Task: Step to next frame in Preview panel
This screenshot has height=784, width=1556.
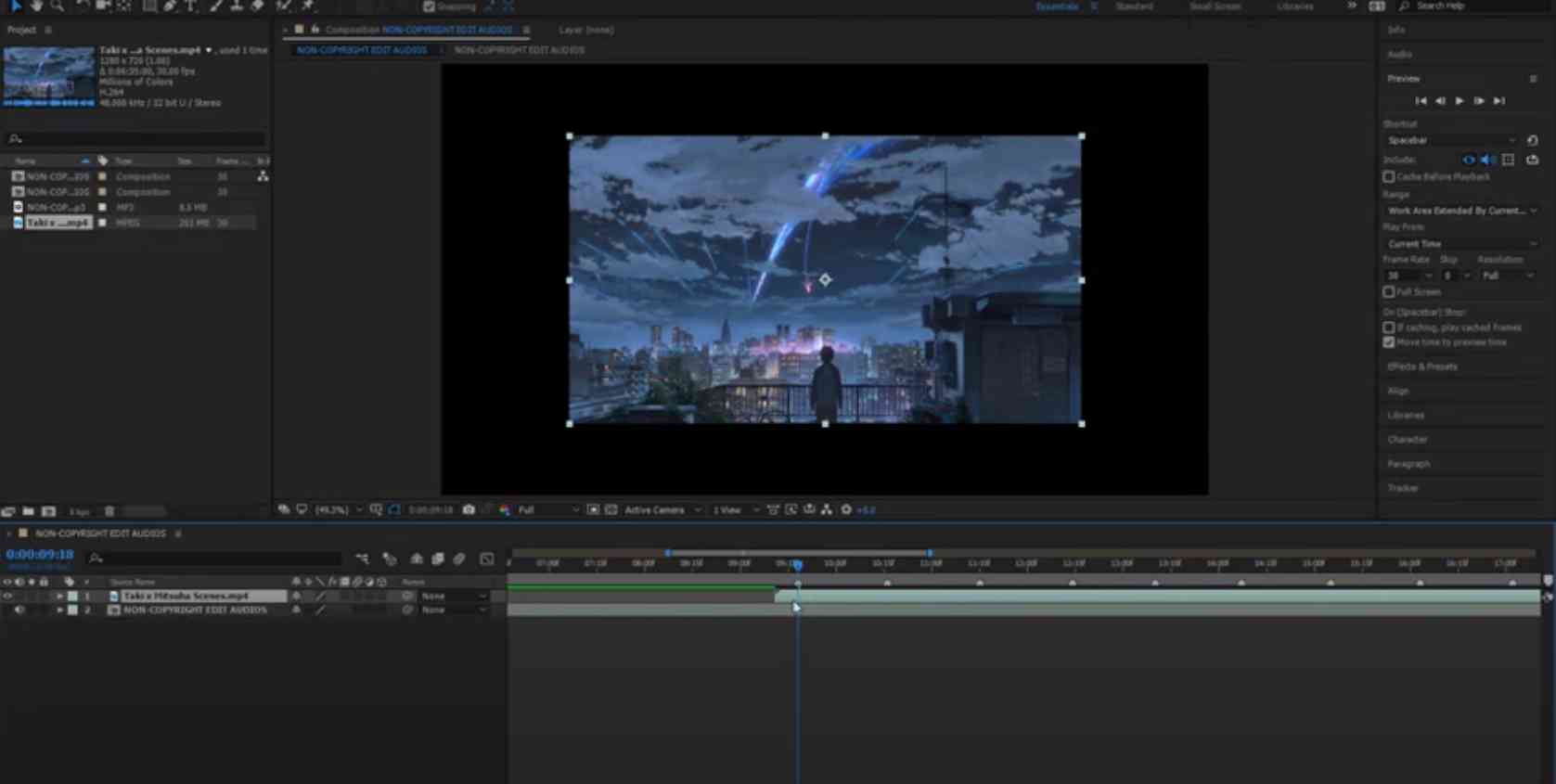Action: pos(1479,100)
